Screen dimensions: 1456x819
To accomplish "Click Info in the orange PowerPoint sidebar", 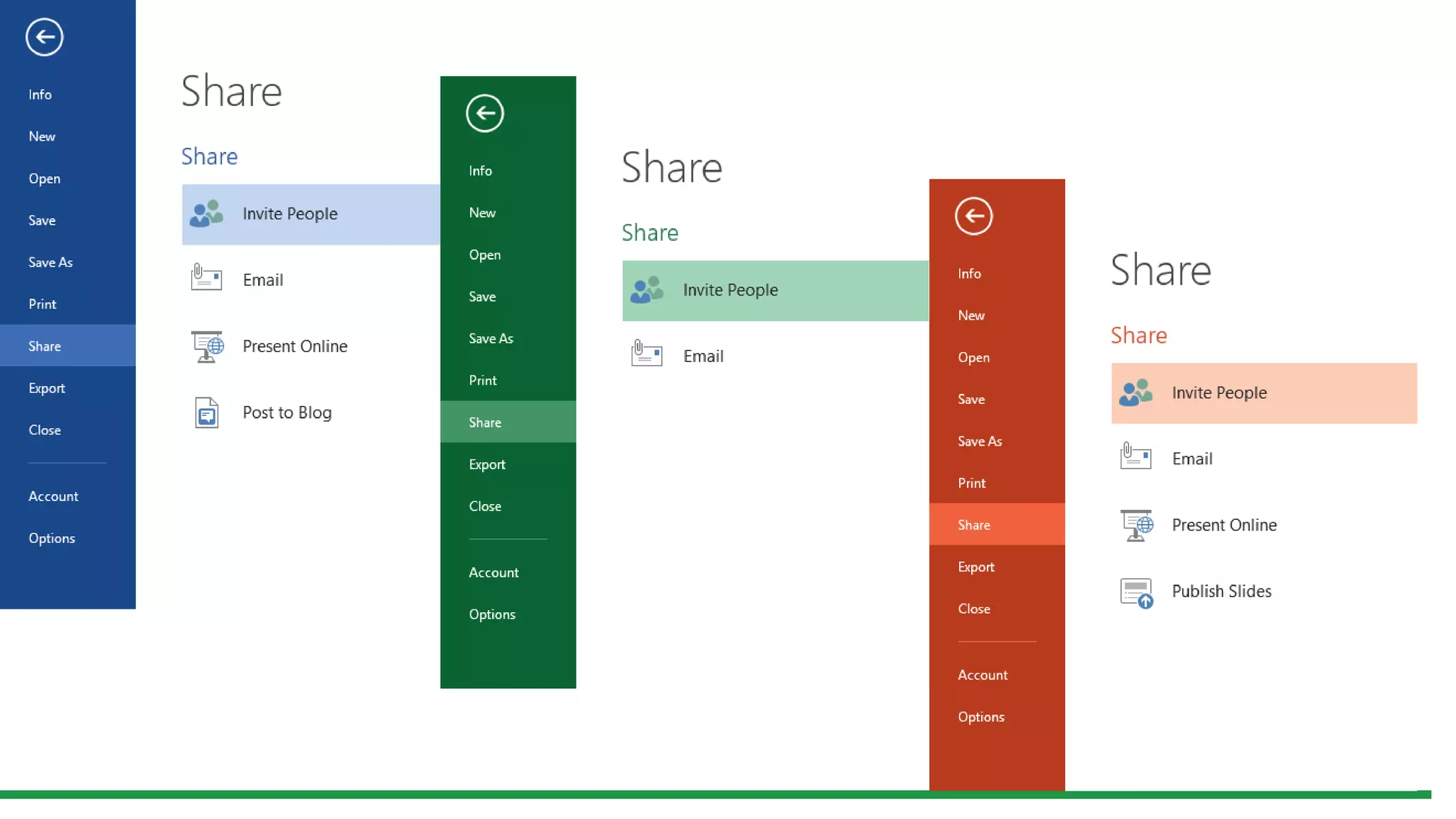I will (x=969, y=274).
